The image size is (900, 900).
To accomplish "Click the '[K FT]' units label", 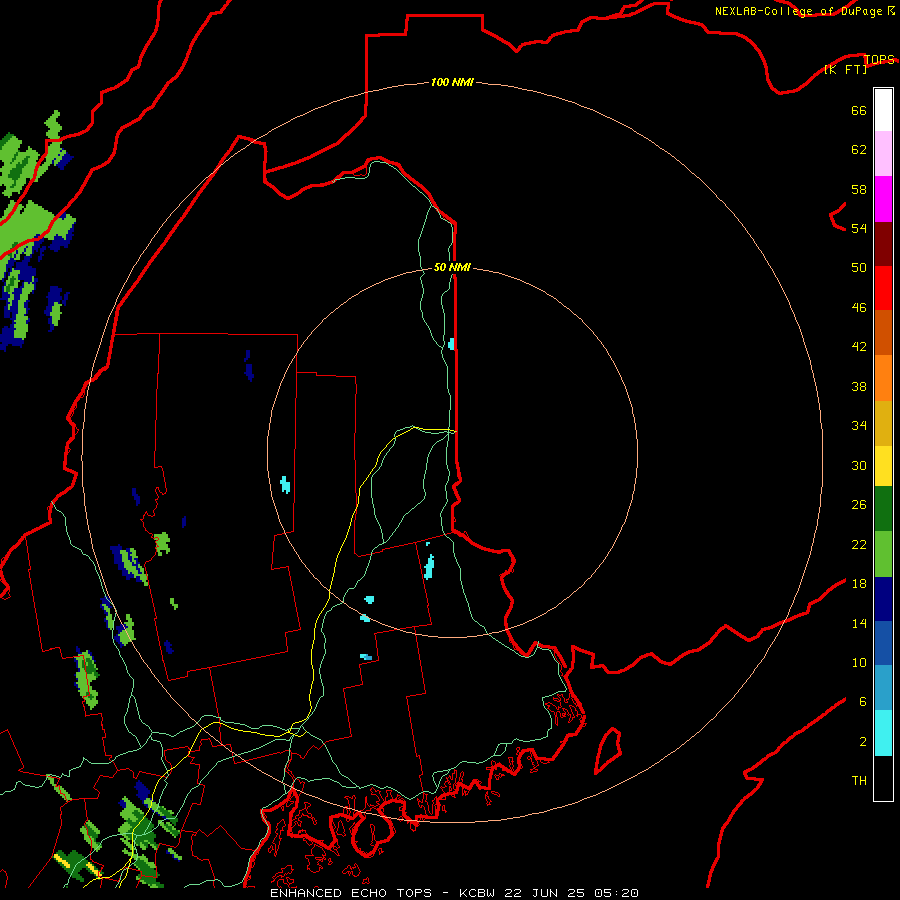I will pos(846,69).
